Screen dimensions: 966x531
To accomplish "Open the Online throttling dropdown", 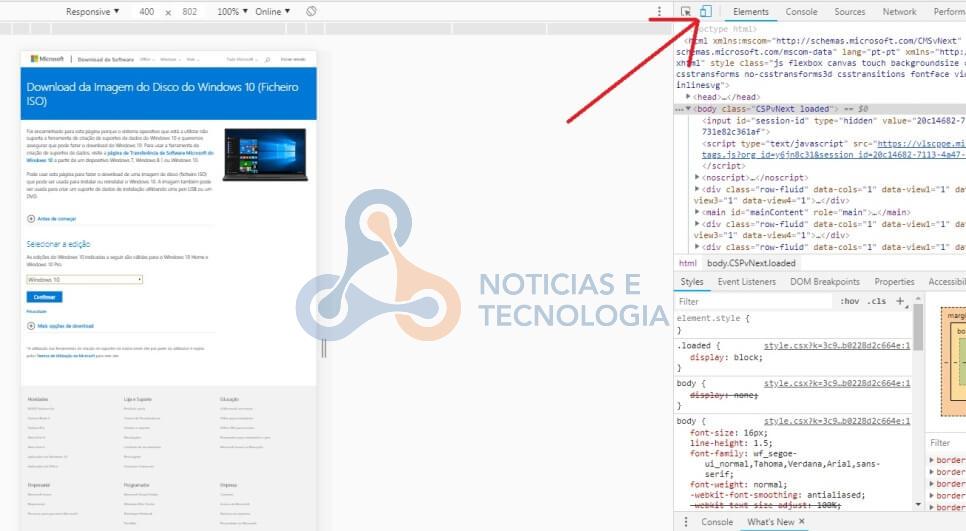I will pos(272,12).
